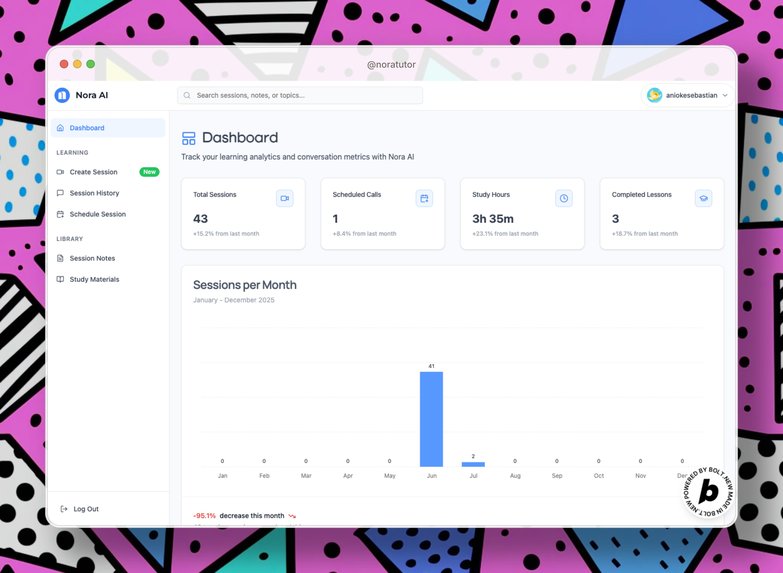This screenshot has height=573, width=783.
Task: Click the Session History chat icon
Action: [x=60, y=193]
